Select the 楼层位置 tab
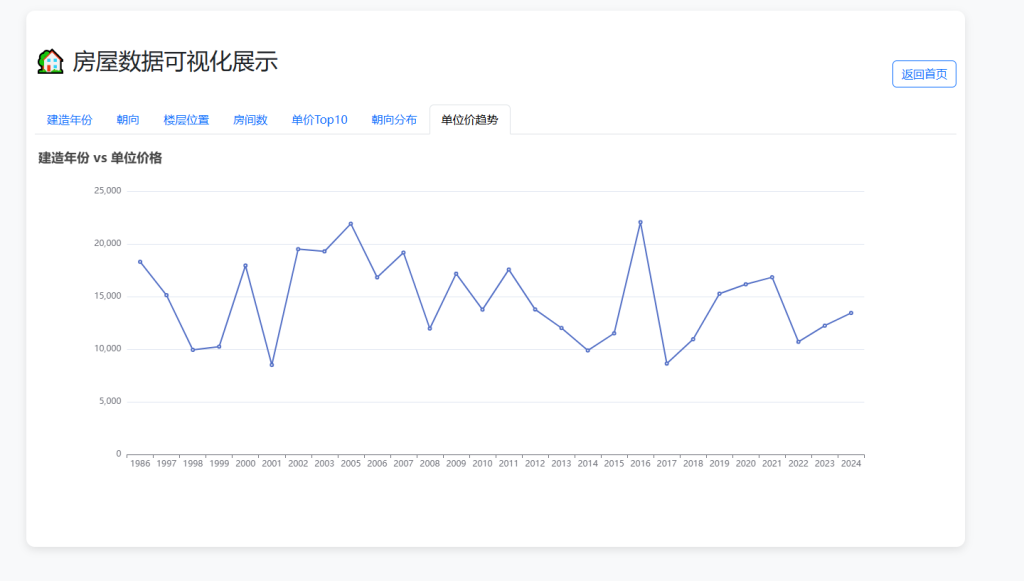 pyautogui.click(x=186, y=120)
